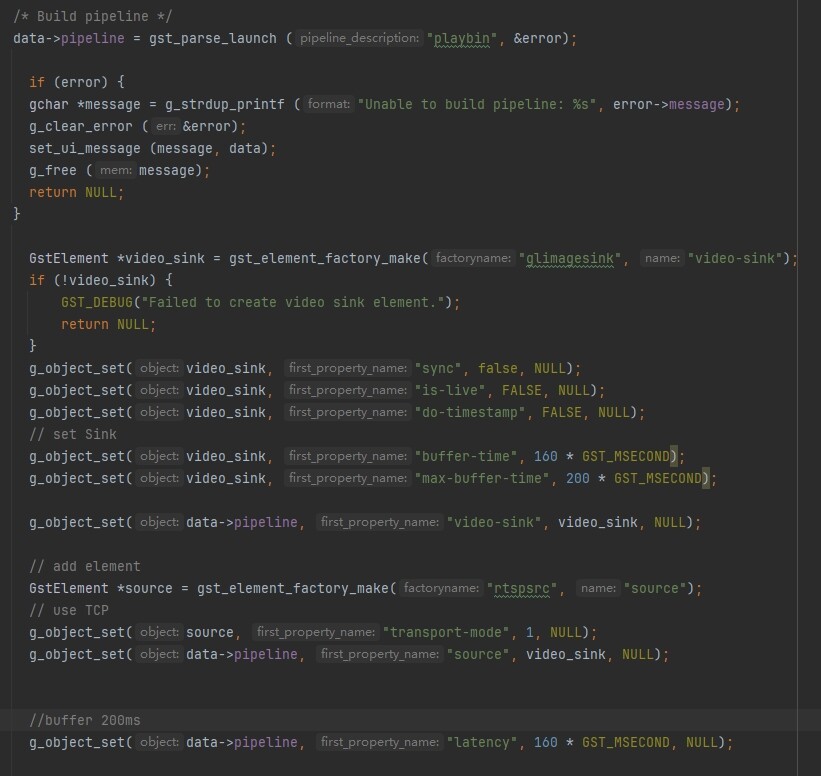
Task: Click the "sync" property string
Action: point(438,368)
